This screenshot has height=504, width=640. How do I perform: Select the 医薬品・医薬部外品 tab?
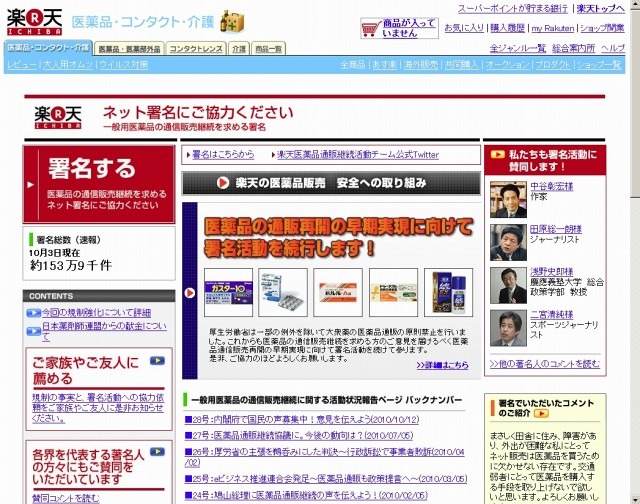pos(129,49)
